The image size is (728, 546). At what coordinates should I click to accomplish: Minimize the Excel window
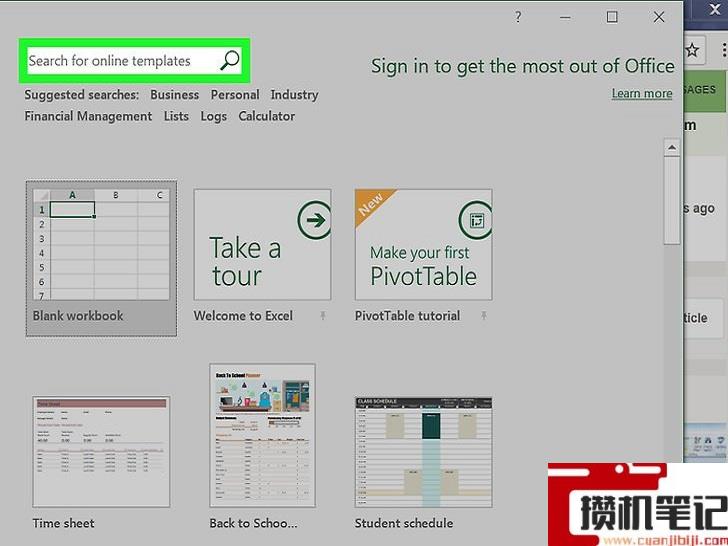click(565, 18)
